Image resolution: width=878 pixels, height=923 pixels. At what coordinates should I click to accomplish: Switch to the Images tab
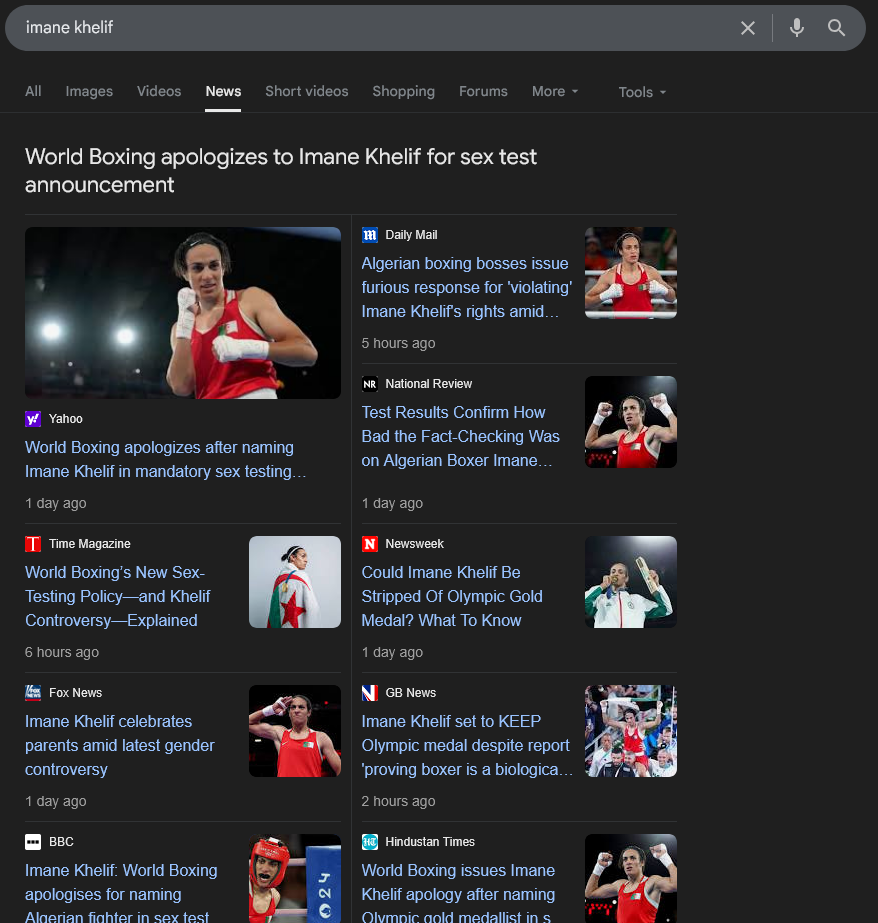89,91
